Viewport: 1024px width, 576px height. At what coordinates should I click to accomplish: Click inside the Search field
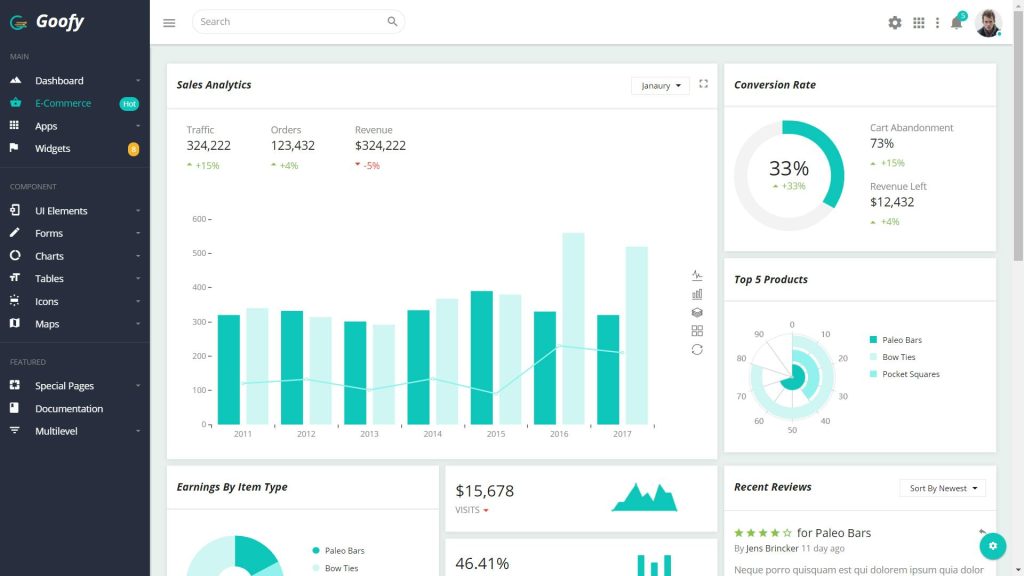click(290, 21)
